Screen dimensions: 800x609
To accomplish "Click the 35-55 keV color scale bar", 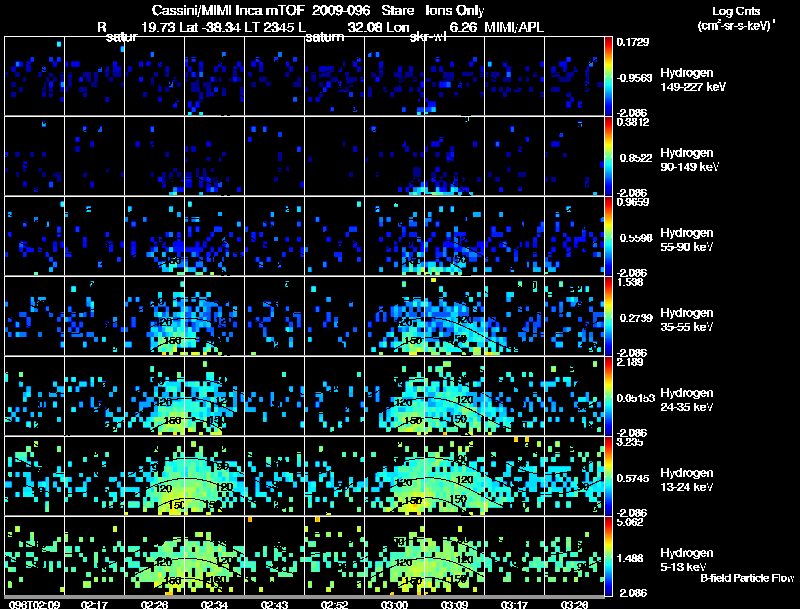I will tap(608, 317).
